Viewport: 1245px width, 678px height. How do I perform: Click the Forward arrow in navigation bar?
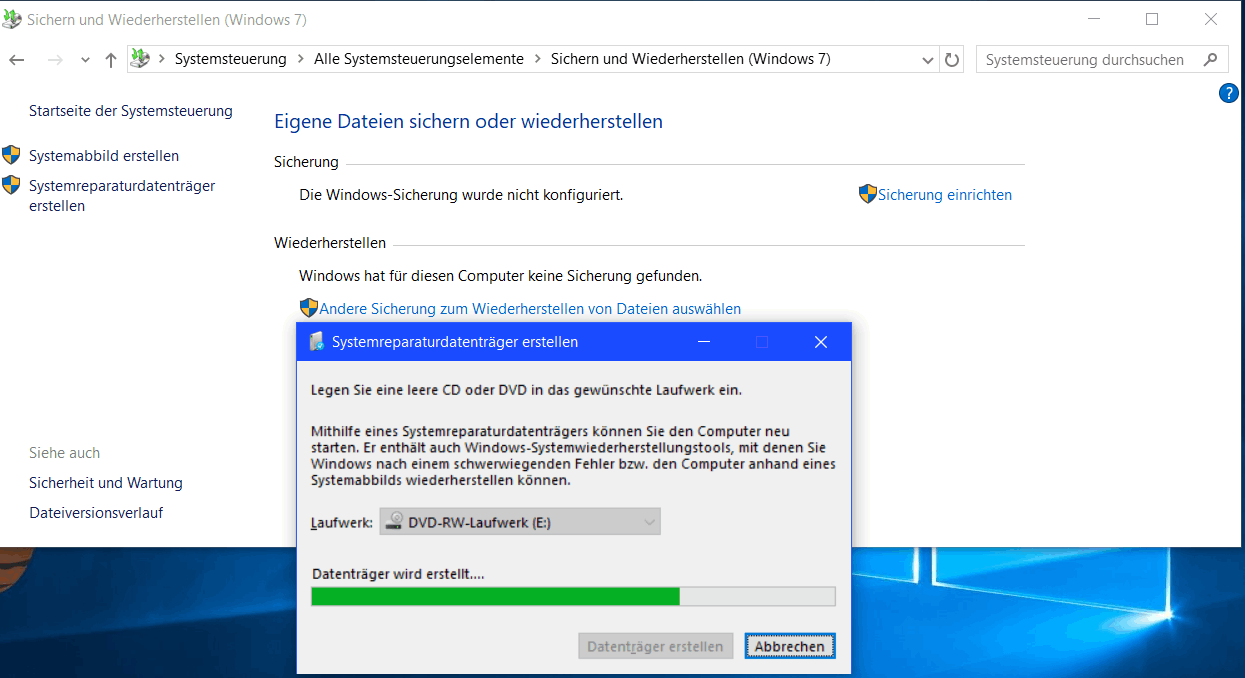click(55, 60)
